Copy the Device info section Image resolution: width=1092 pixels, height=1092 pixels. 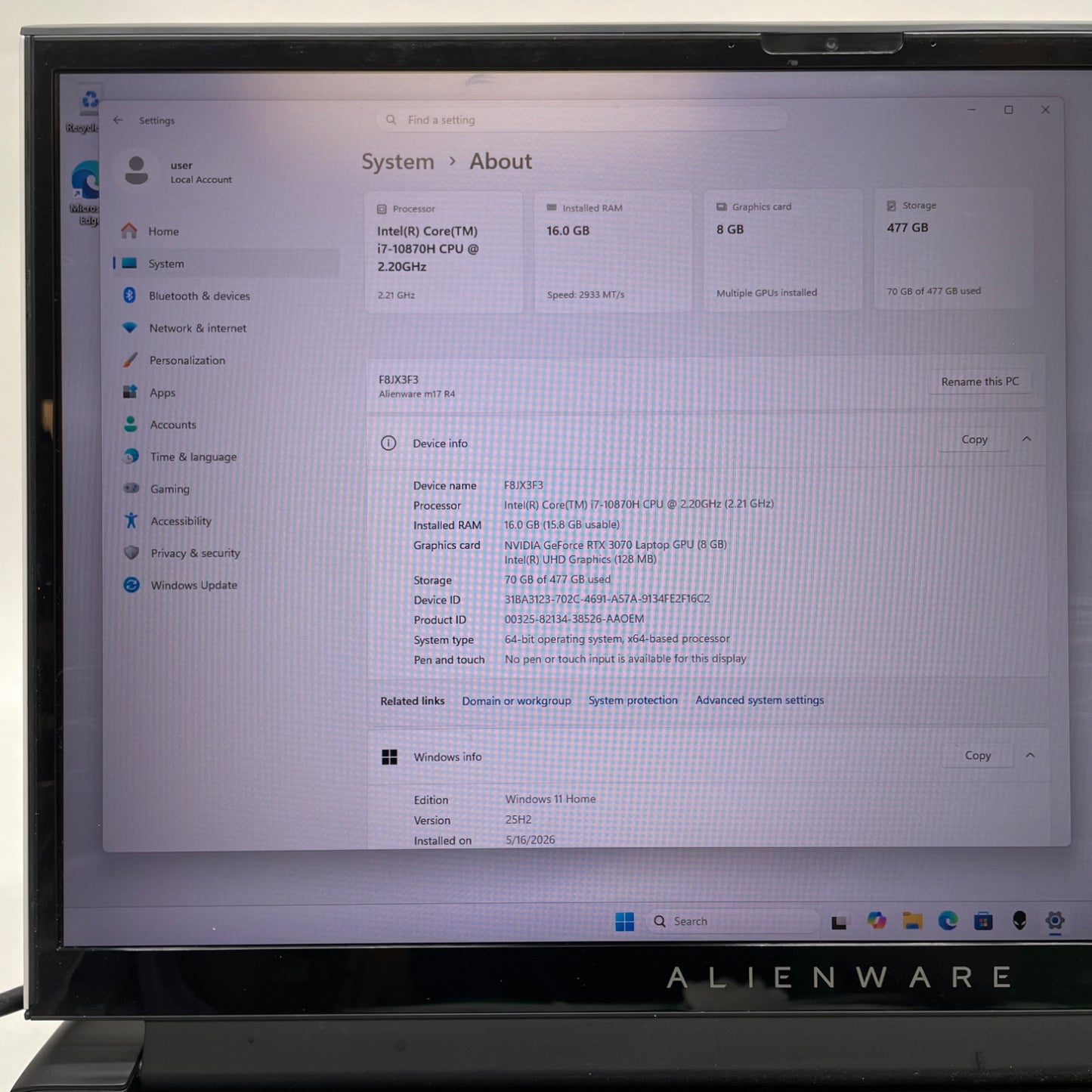[974, 439]
